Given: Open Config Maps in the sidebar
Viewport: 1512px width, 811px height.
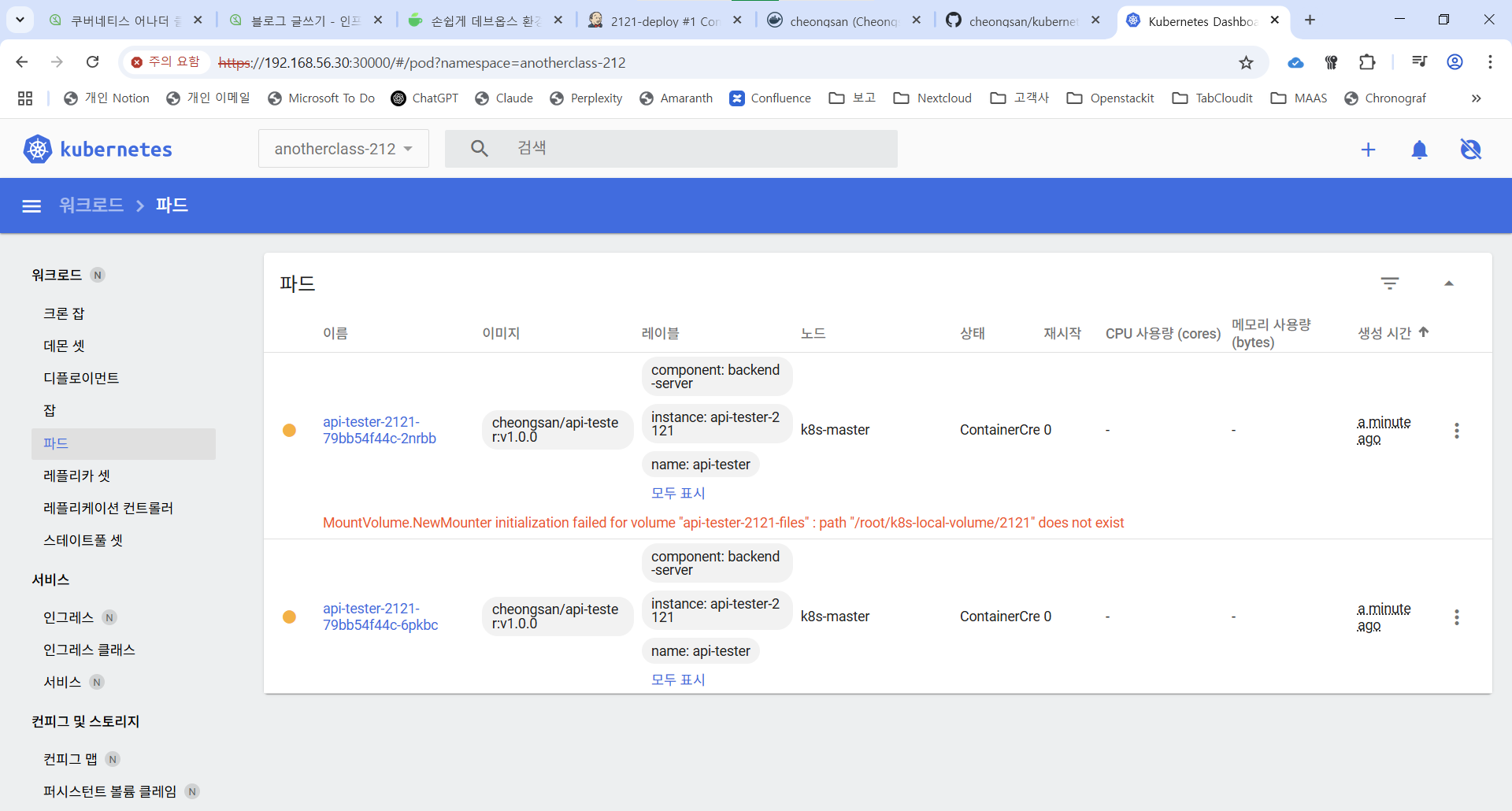Looking at the screenshot, I should point(70,759).
